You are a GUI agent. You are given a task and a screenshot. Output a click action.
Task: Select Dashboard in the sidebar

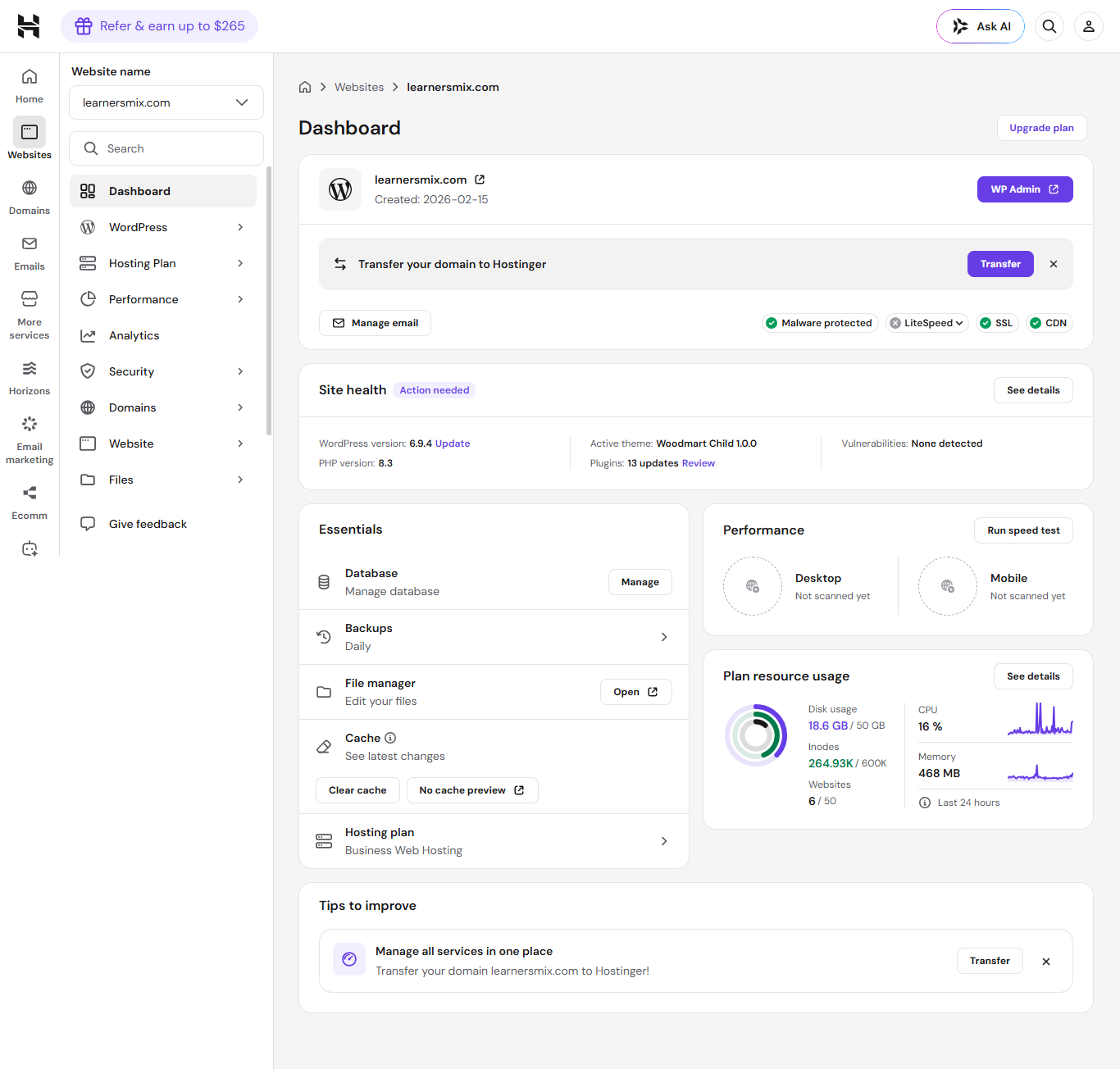pos(163,191)
